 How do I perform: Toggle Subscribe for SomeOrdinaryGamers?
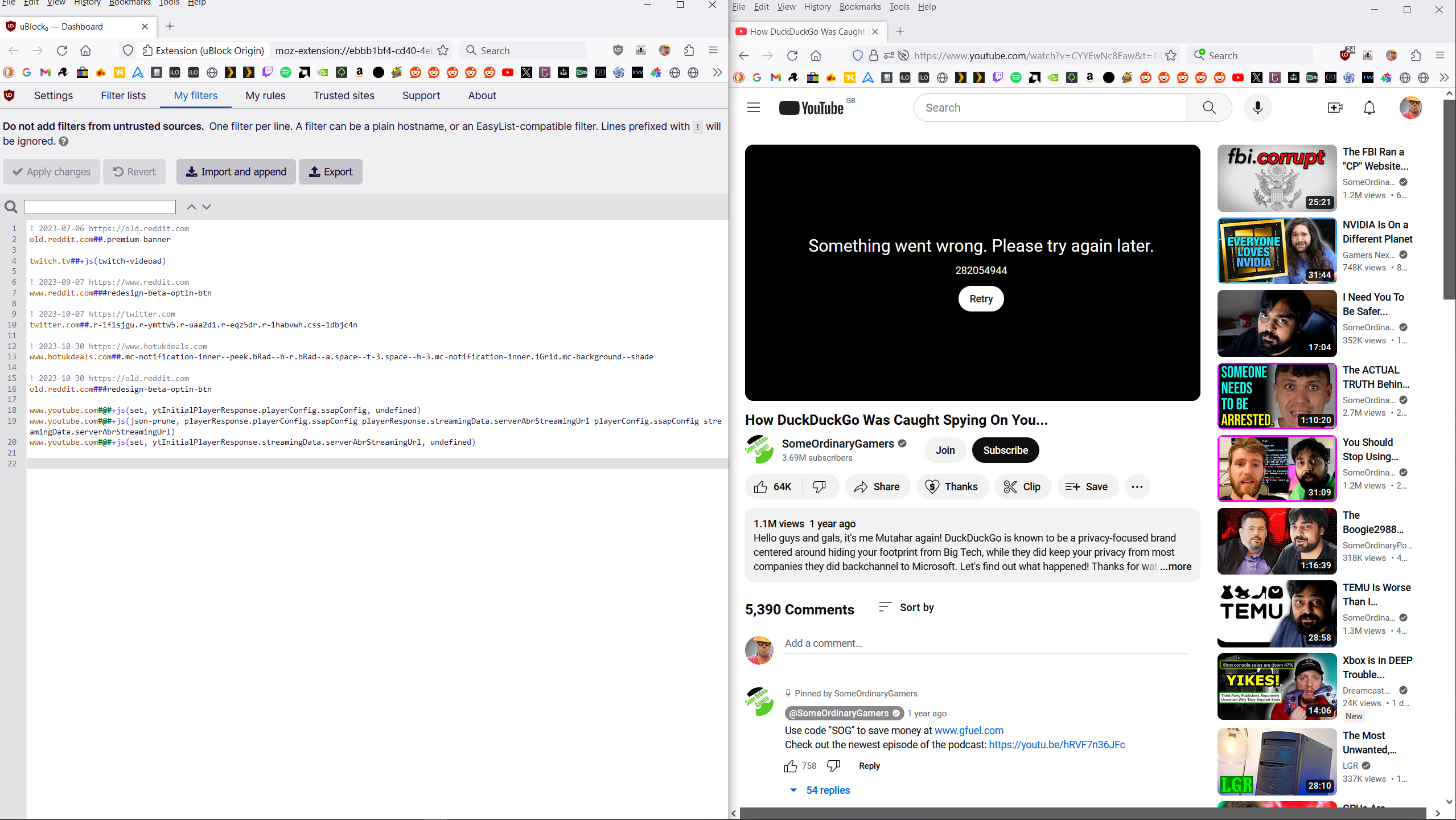[x=1005, y=450]
